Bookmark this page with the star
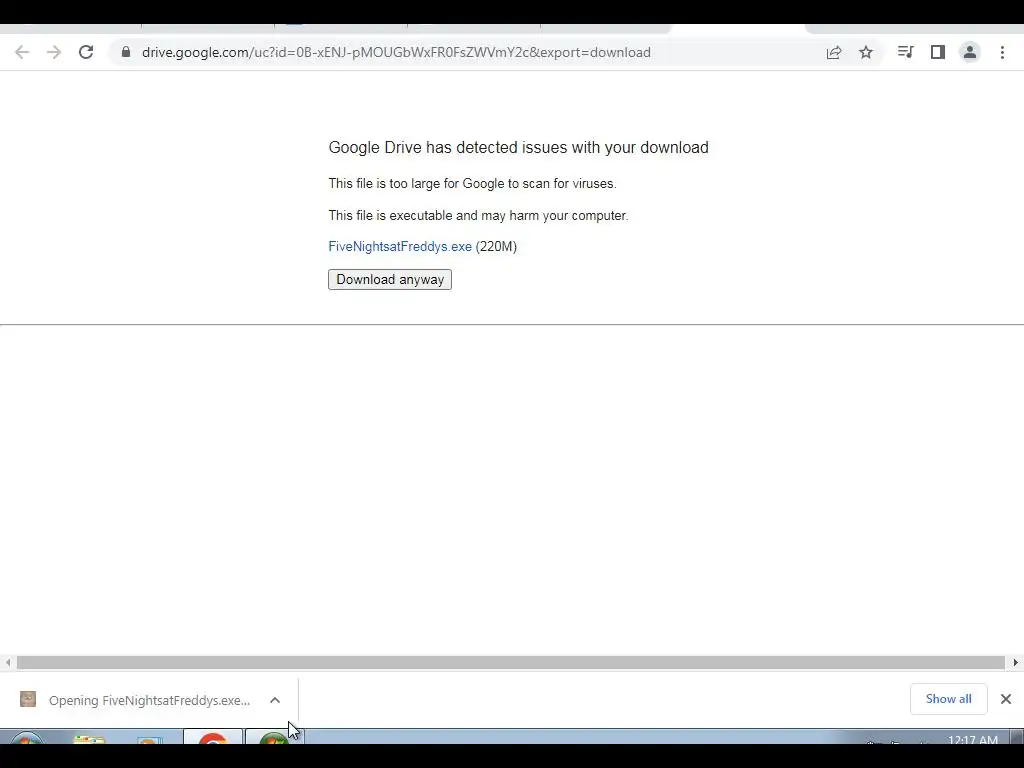Viewport: 1024px width, 768px height. [x=866, y=52]
